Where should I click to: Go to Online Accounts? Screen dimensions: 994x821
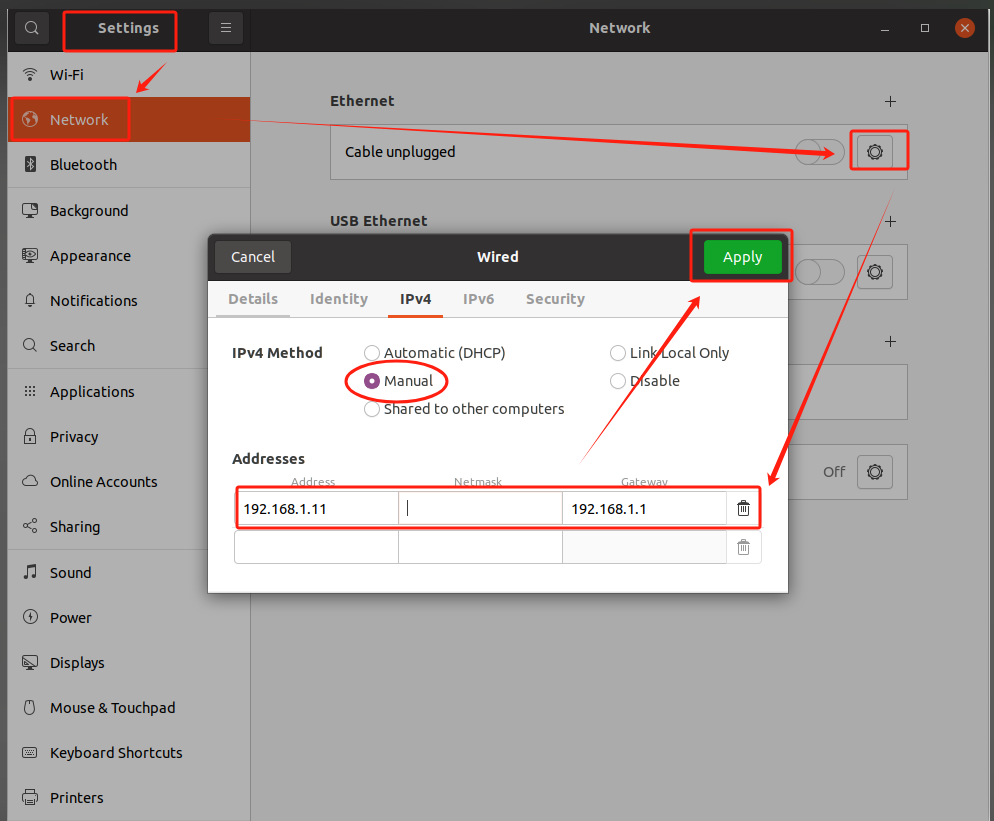(129, 482)
